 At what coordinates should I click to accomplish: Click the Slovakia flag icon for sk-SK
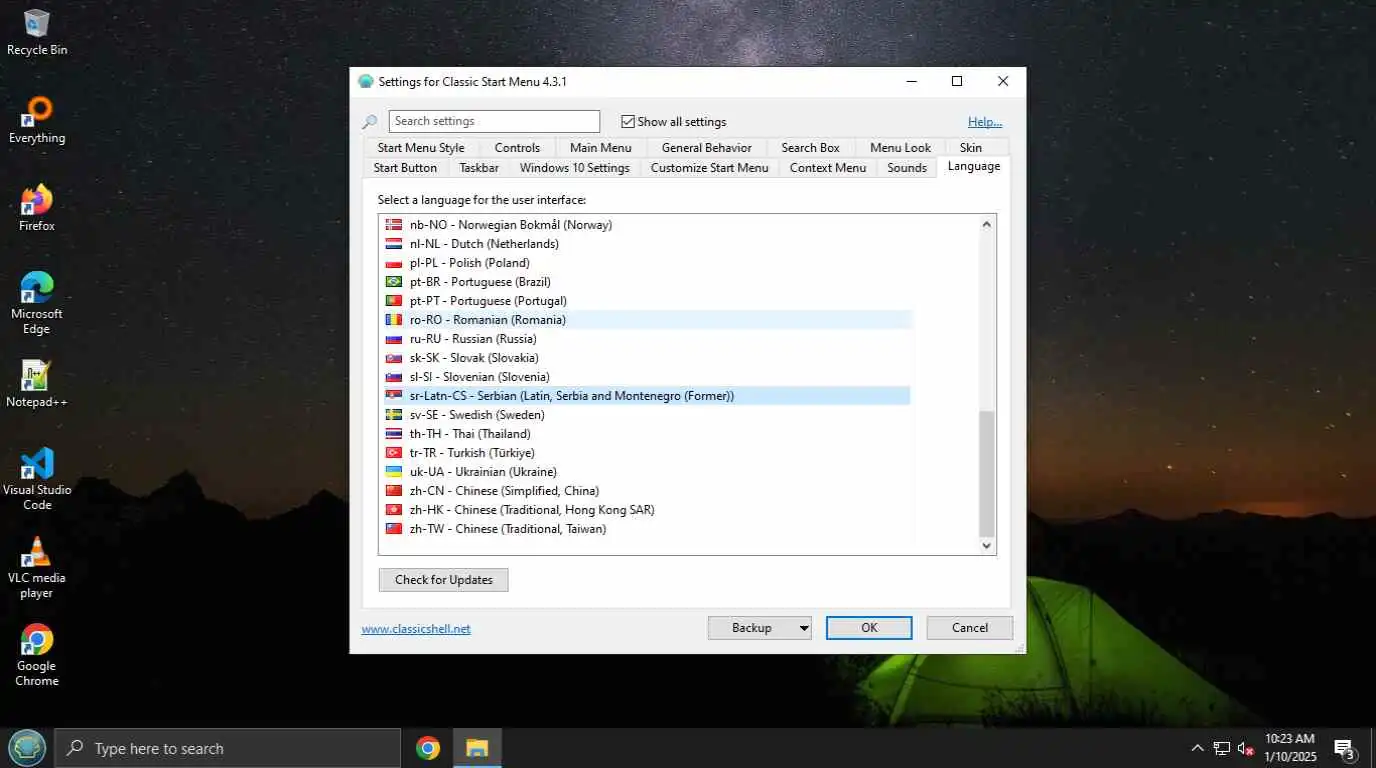point(394,358)
